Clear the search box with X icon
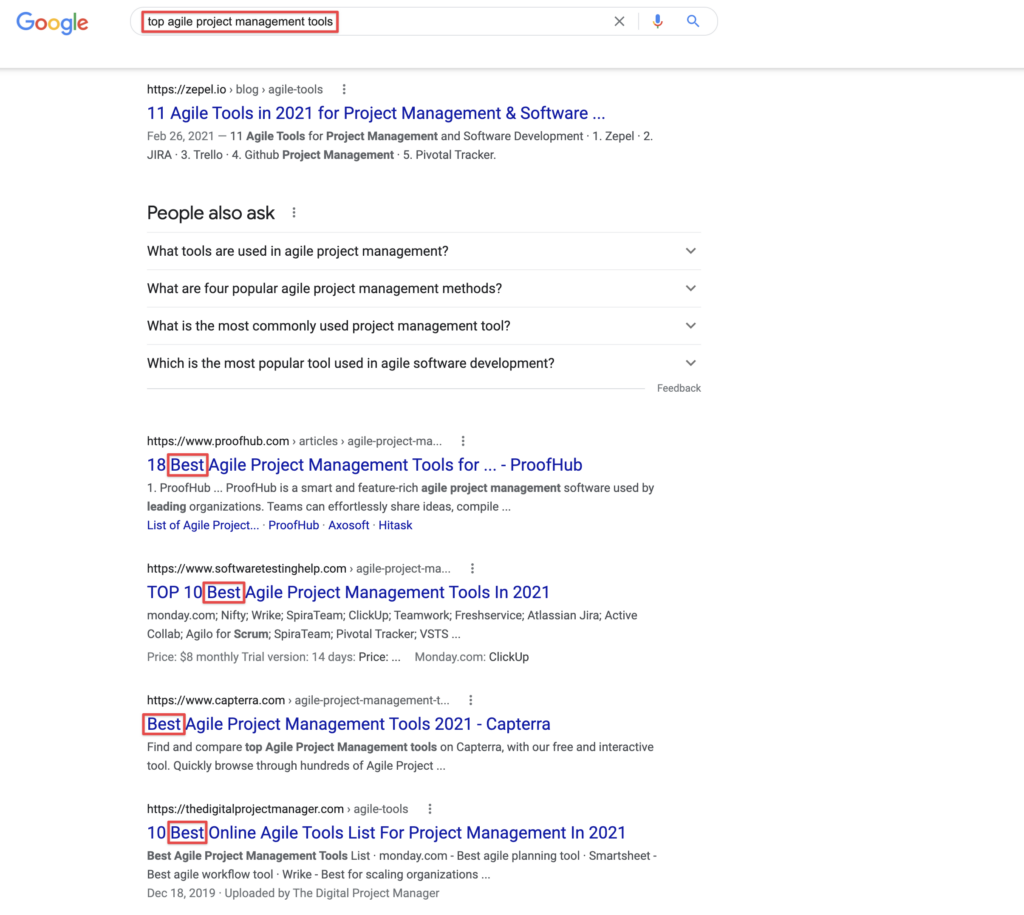Image resolution: width=1024 pixels, height=915 pixels. point(619,22)
